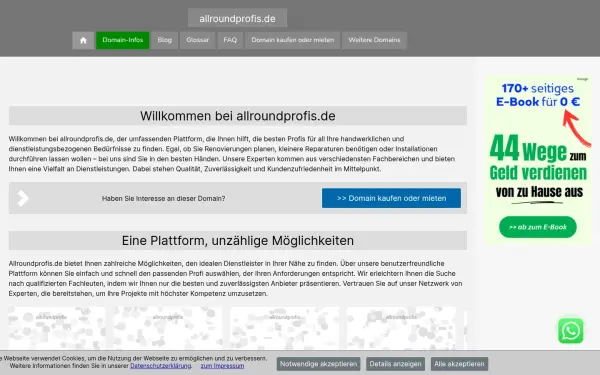Click the chevron arrow beside domain interest text
This screenshot has width=600, height=375.
[23, 198]
